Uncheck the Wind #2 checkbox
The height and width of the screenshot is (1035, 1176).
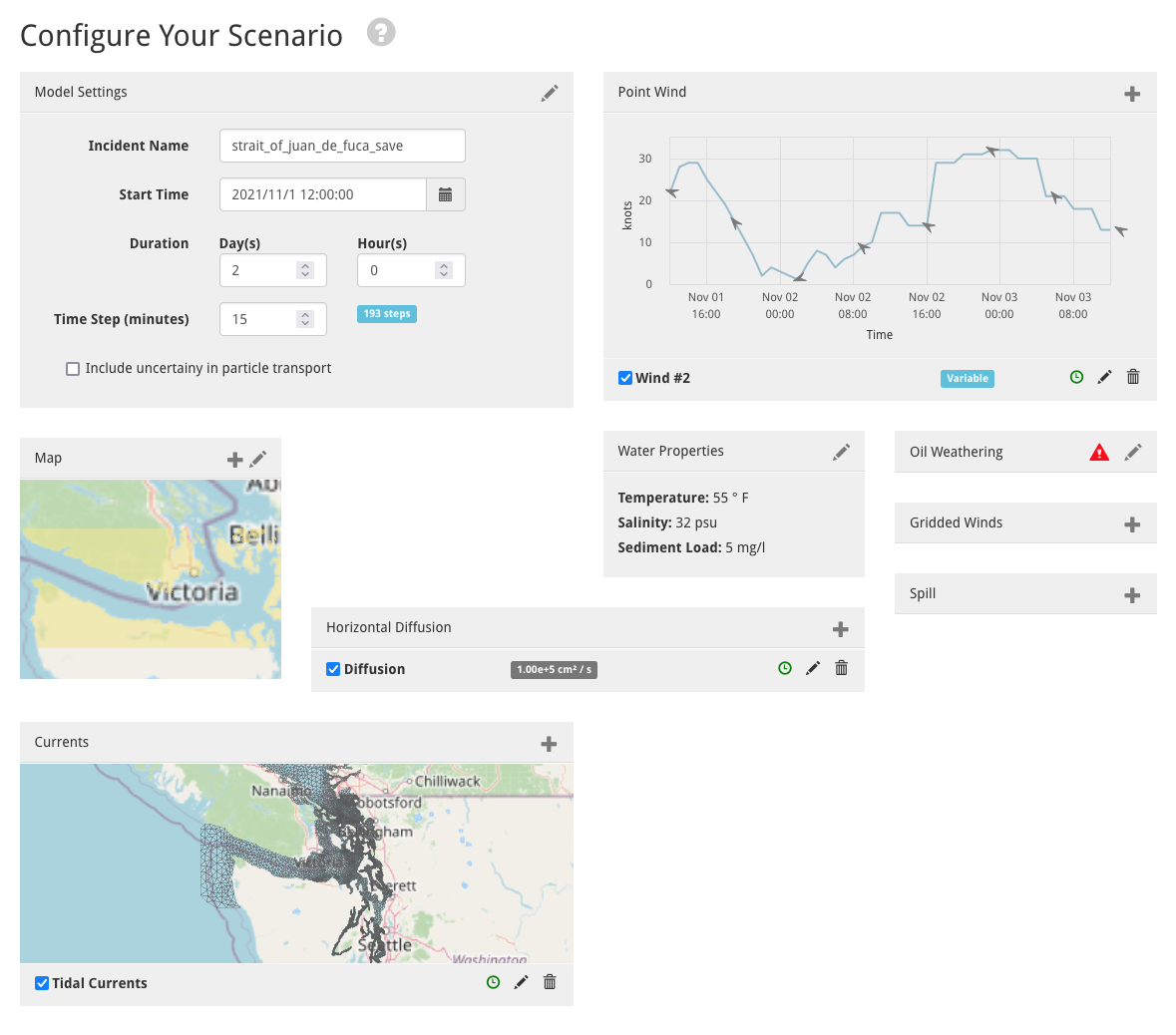click(624, 378)
